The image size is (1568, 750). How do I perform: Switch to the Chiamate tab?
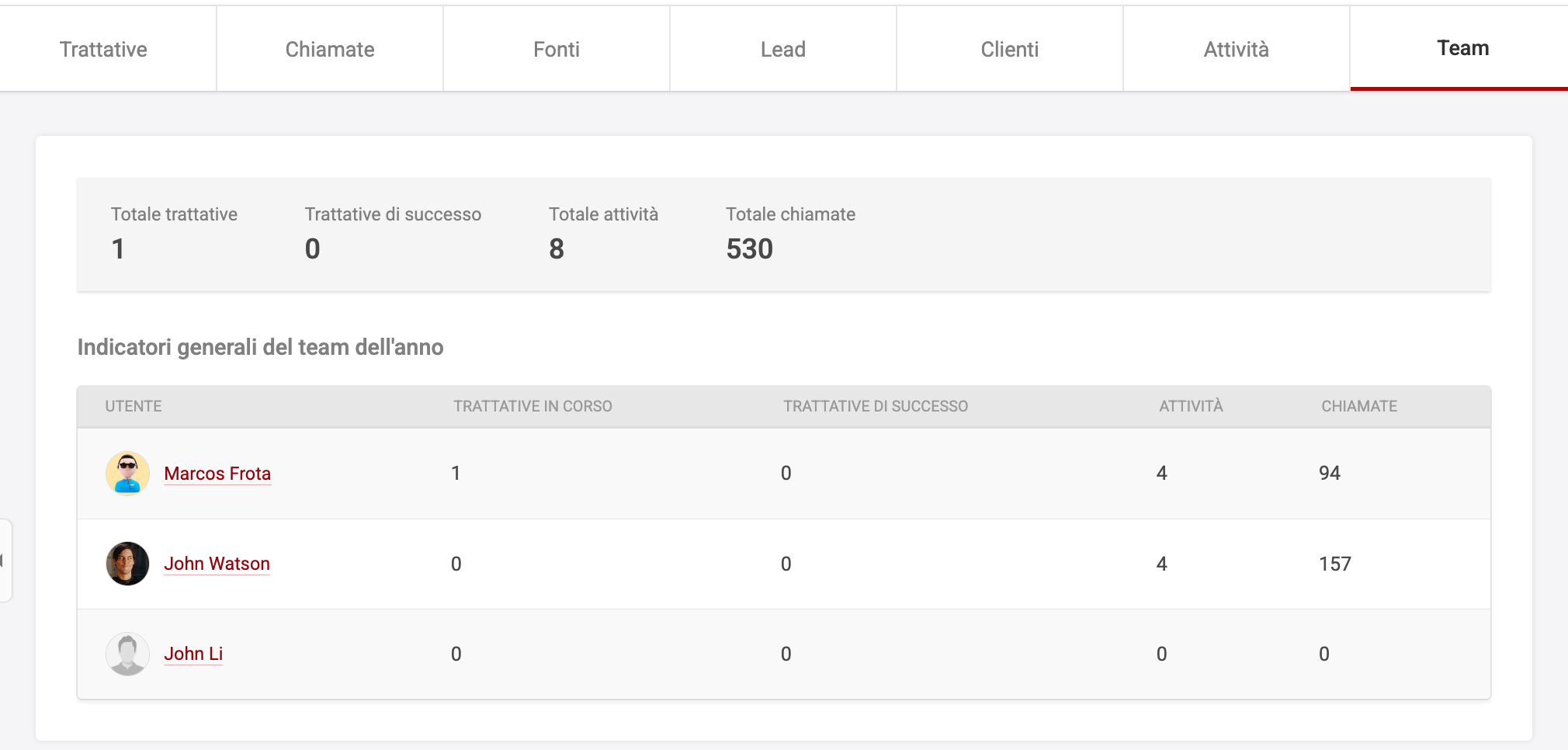[330, 50]
